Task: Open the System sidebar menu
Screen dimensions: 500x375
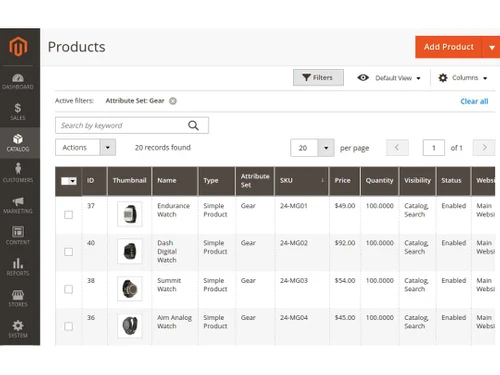Action: click(18, 329)
